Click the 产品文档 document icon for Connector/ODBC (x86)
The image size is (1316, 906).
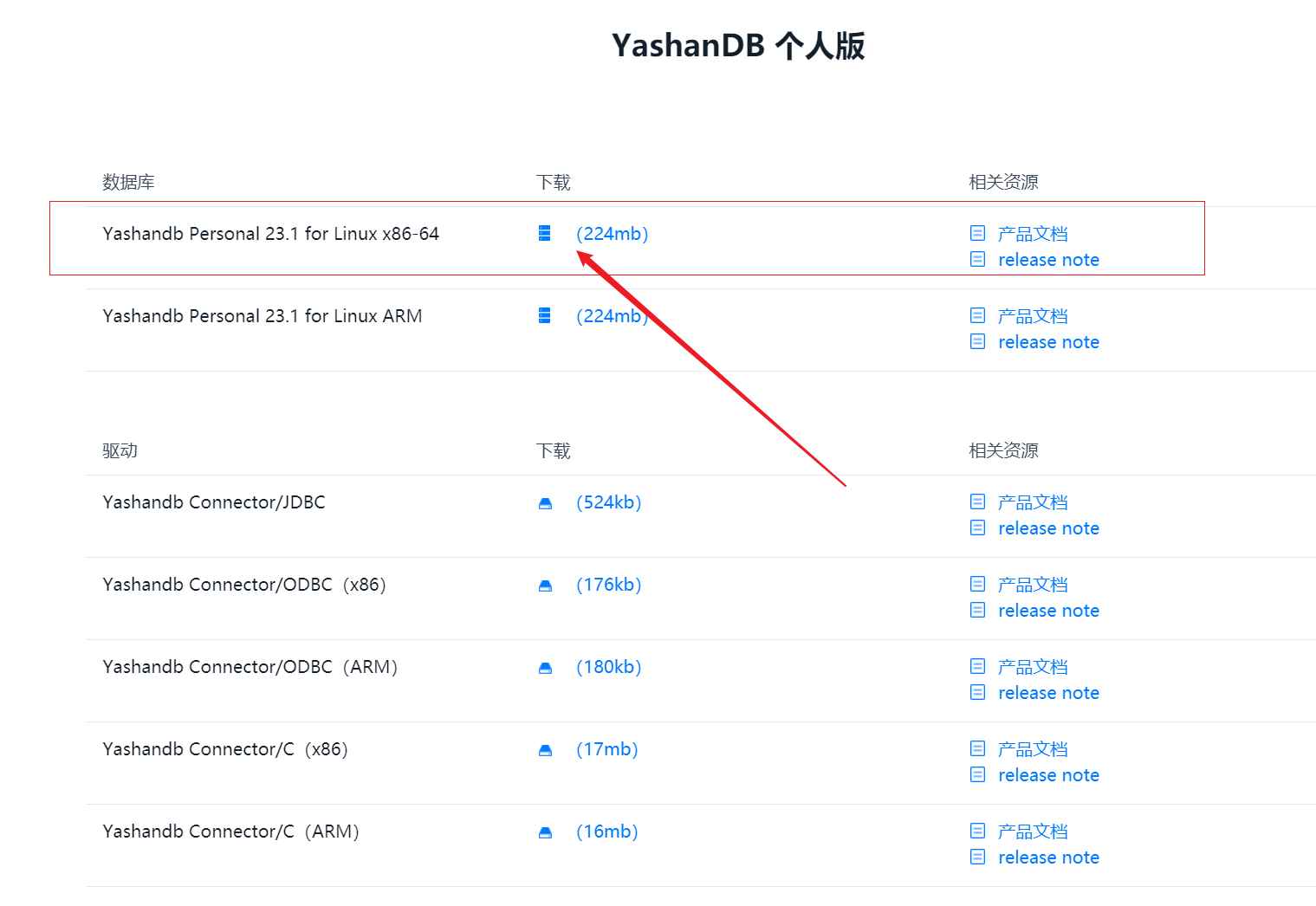977,584
